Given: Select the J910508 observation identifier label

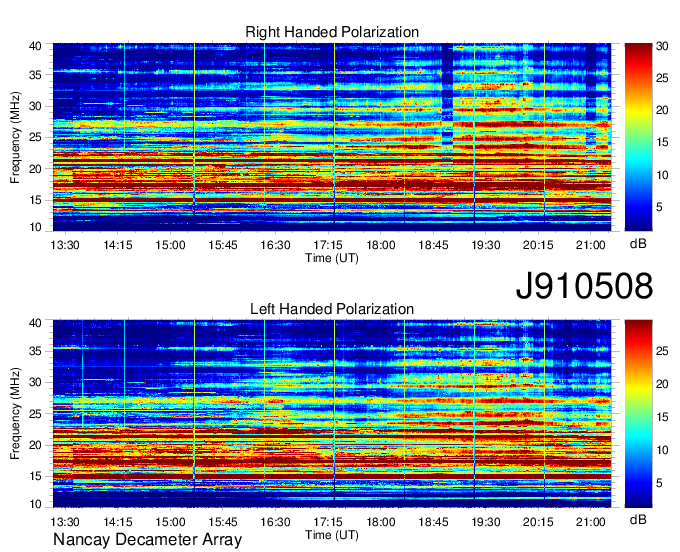Looking at the screenshot, I should 584,286.
